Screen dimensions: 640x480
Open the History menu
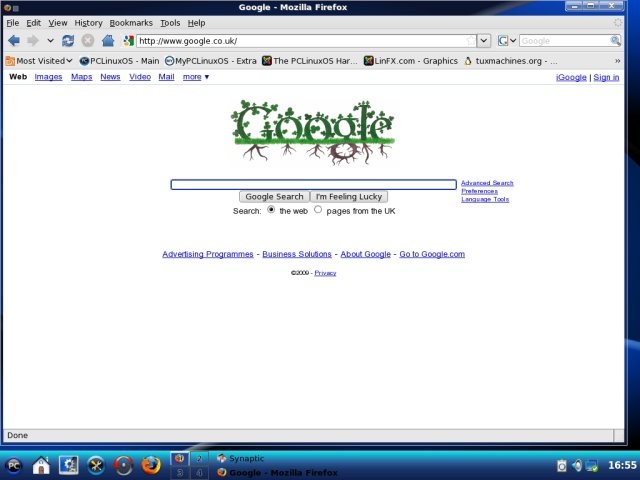pos(88,23)
